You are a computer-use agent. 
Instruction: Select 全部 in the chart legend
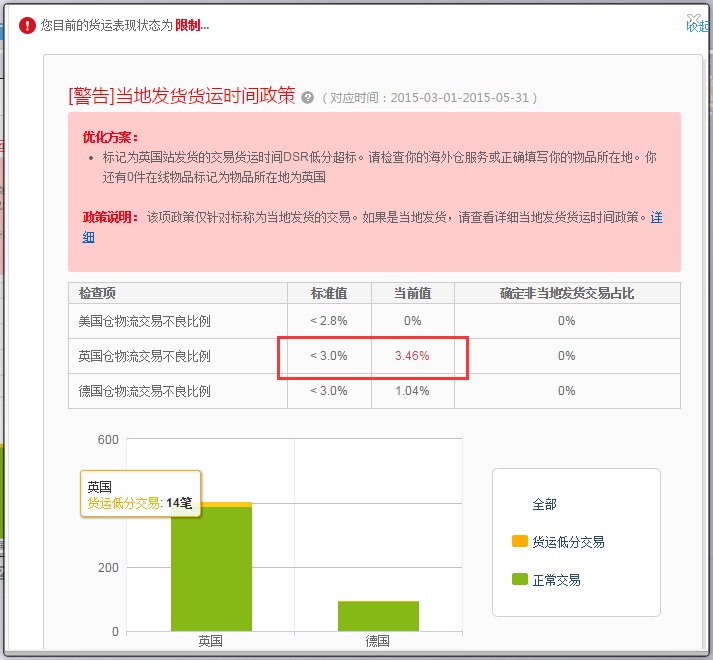coord(544,505)
